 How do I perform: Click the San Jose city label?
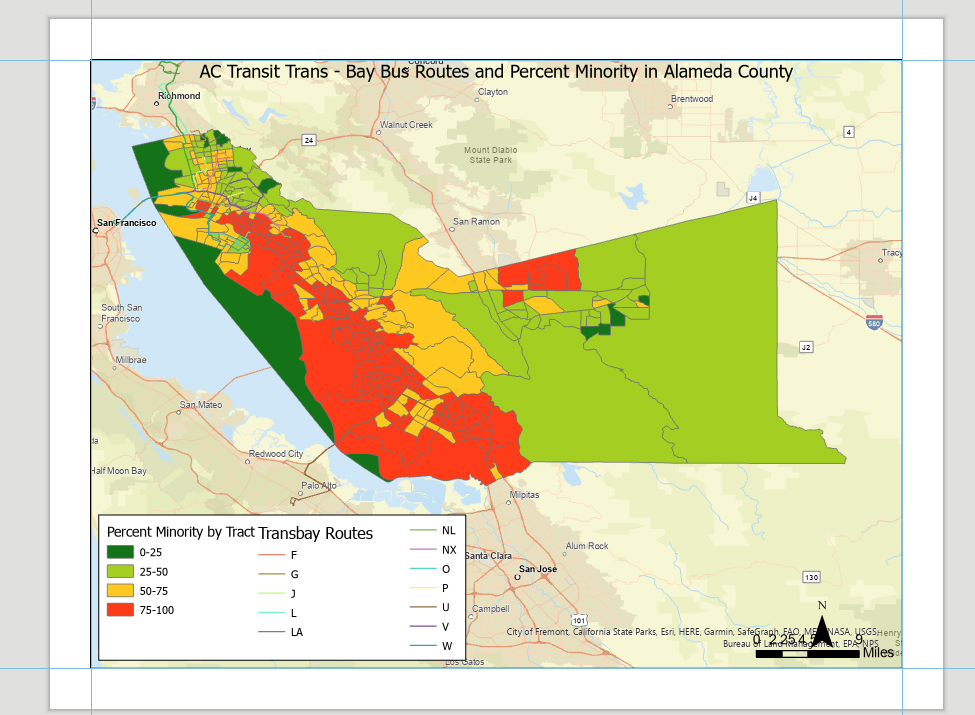pyautogui.click(x=538, y=569)
